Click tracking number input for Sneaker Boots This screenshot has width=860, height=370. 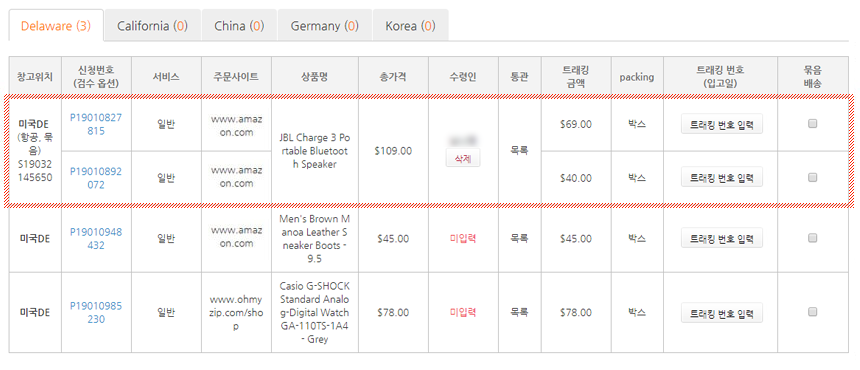(722, 238)
